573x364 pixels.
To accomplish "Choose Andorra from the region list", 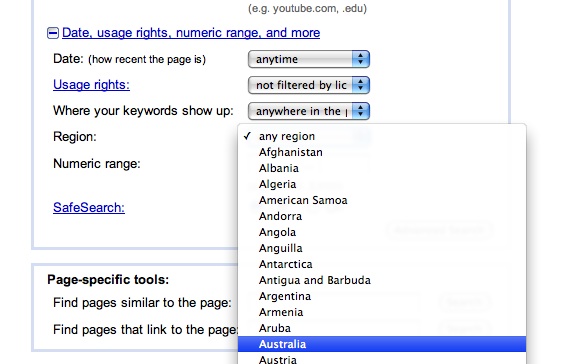I will 382,216.
